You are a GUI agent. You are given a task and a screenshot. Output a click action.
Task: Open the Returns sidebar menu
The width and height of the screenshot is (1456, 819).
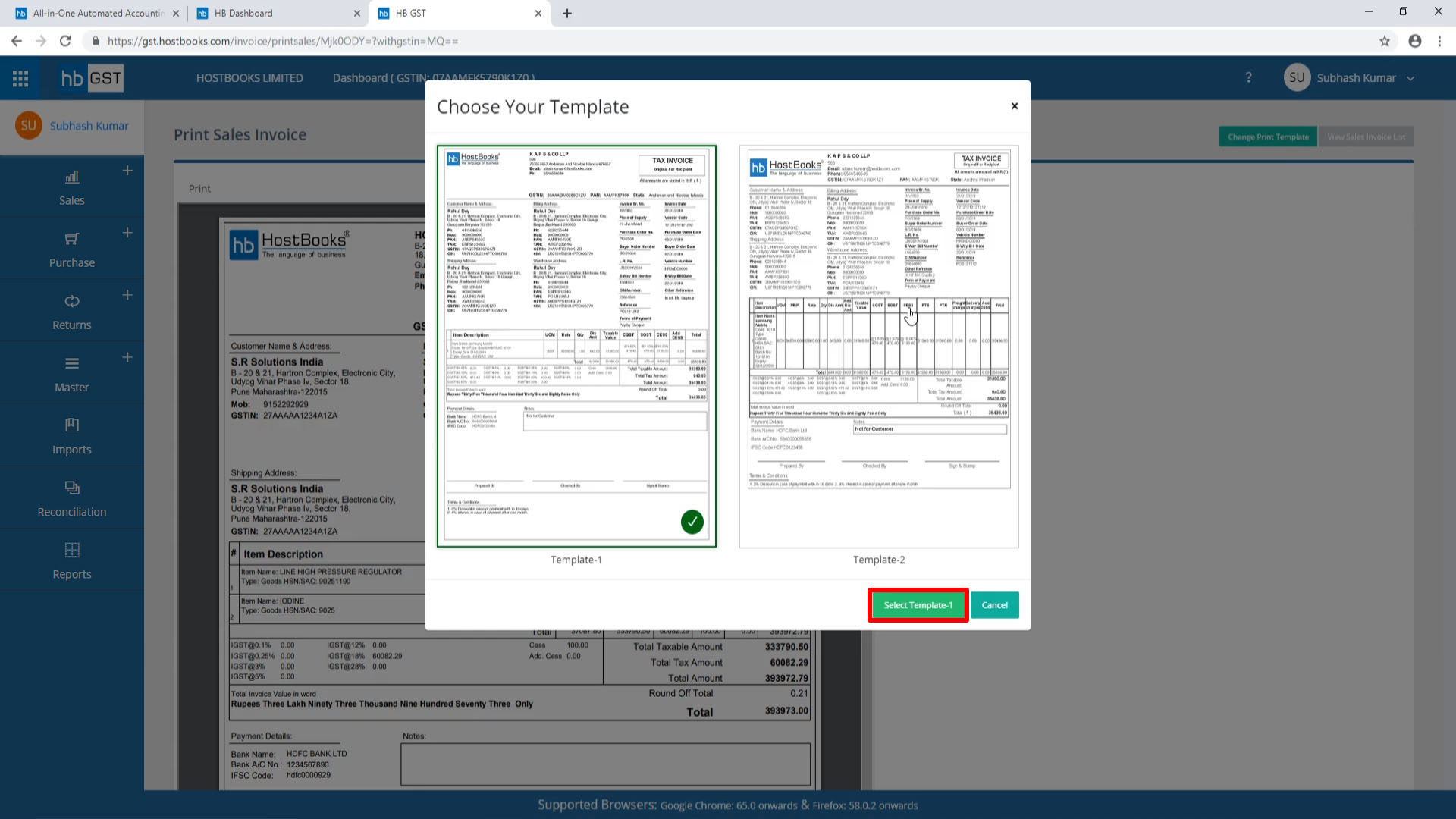click(x=71, y=312)
